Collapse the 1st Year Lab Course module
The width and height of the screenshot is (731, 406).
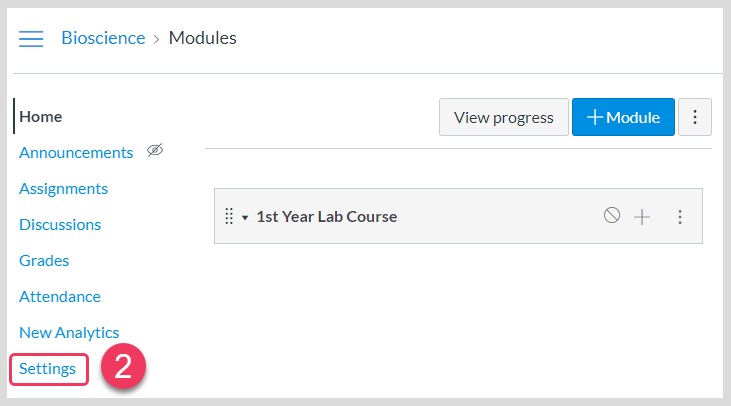pos(245,217)
